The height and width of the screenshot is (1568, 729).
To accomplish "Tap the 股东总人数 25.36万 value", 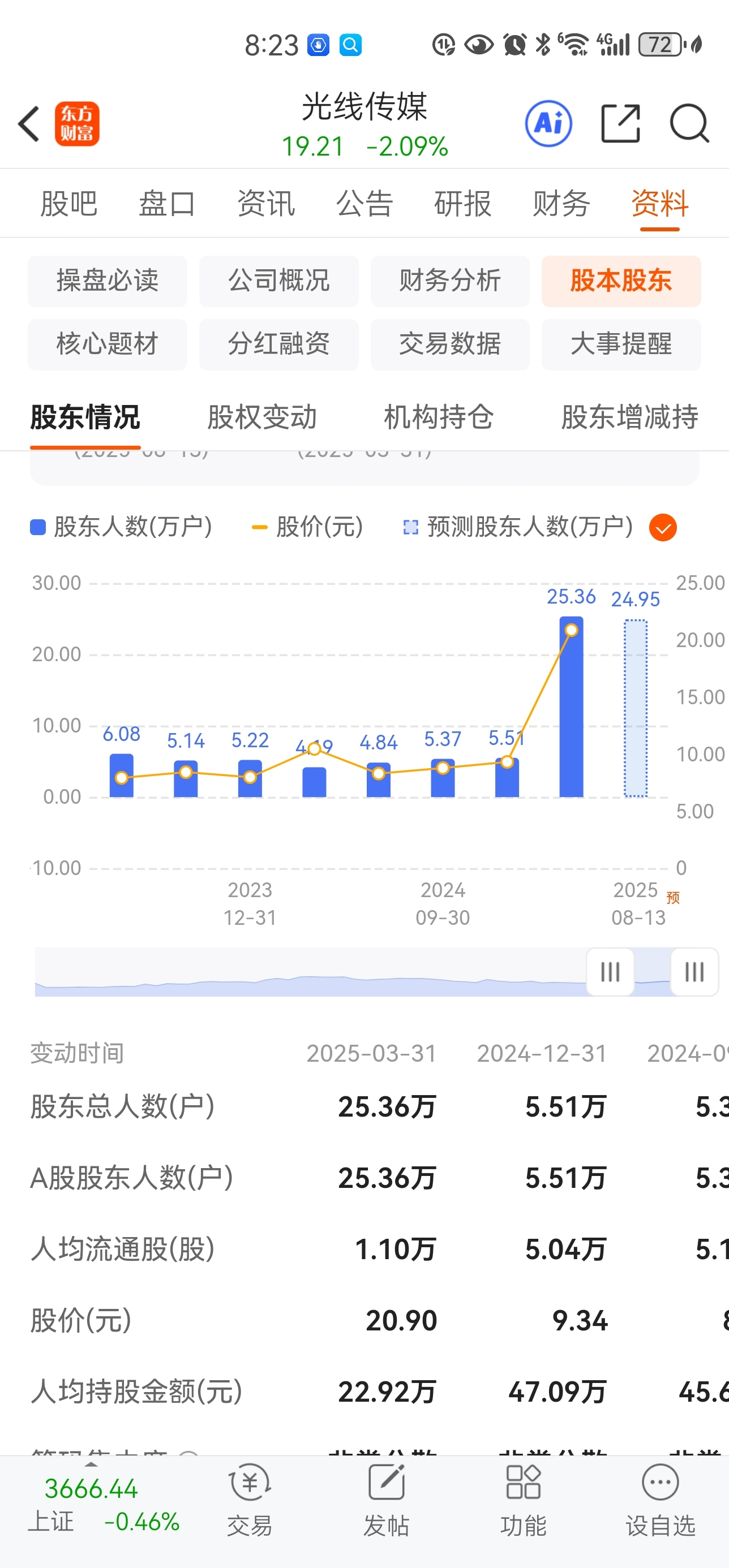I will pos(387,1106).
